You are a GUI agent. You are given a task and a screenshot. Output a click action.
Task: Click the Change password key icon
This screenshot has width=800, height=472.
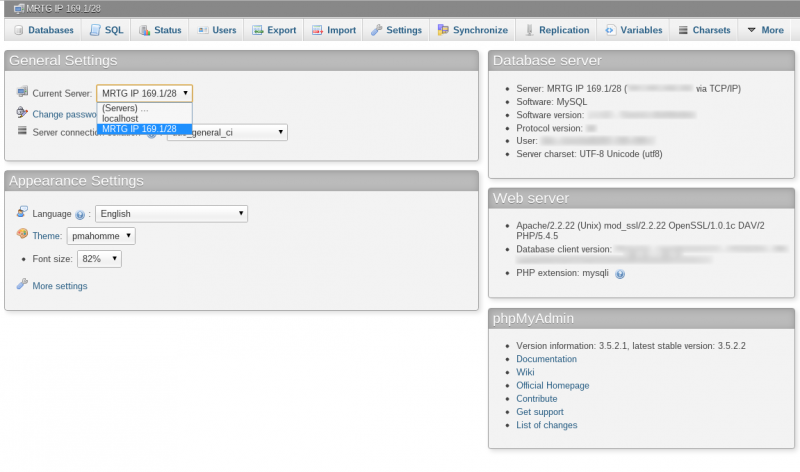coord(22,112)
